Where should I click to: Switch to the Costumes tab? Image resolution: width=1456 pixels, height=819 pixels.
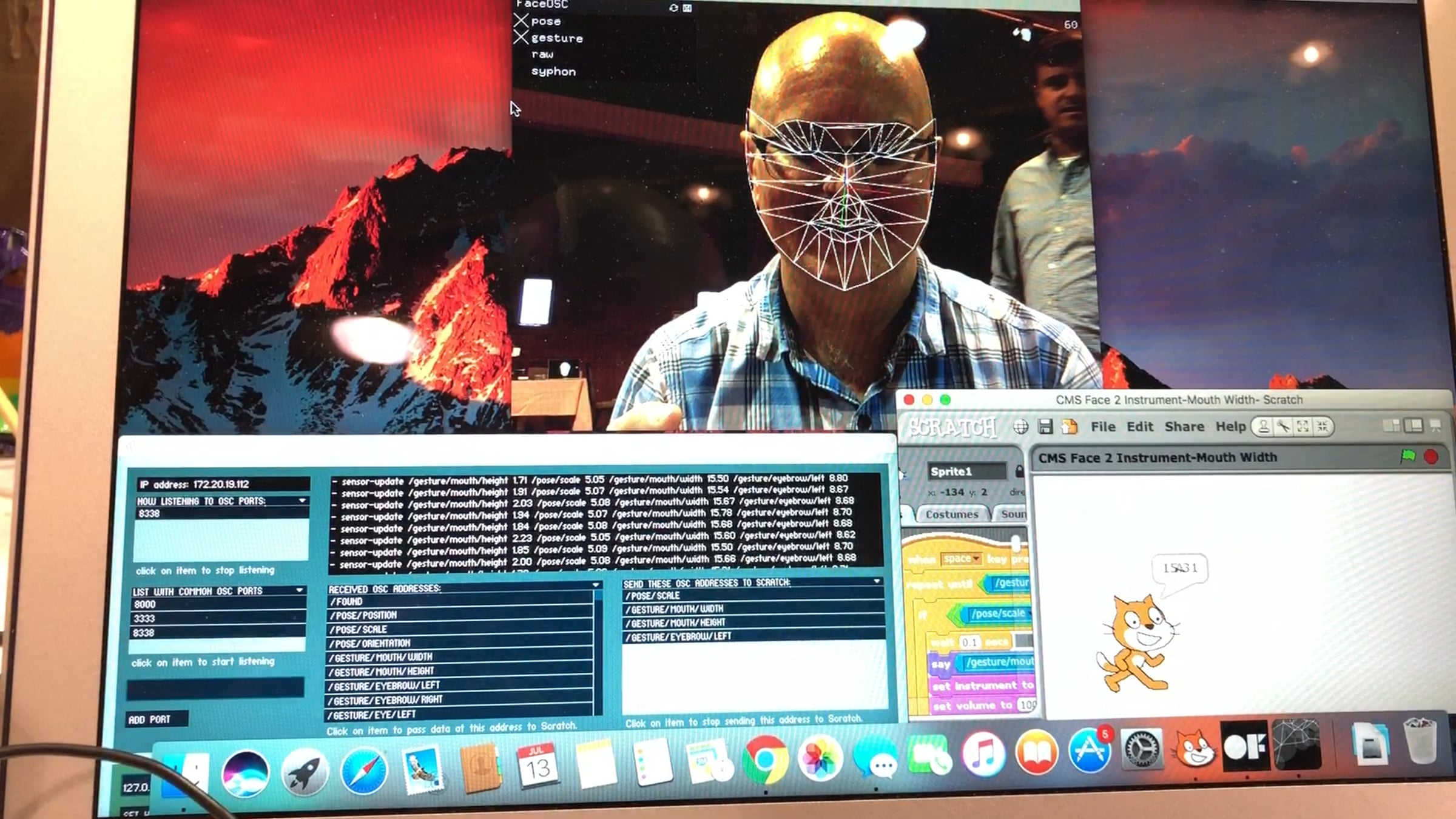951,514
